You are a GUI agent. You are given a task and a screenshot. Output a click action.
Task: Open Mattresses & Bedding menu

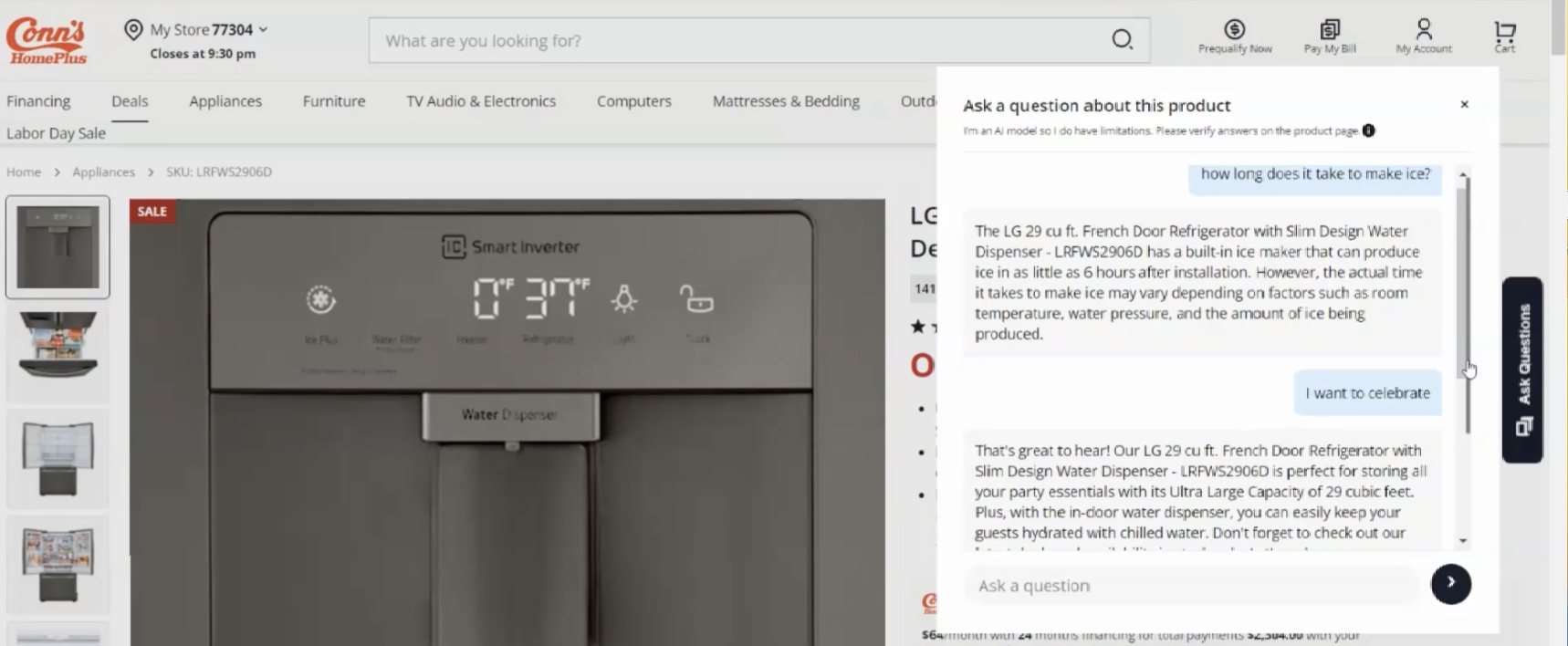tap(786, 101)
